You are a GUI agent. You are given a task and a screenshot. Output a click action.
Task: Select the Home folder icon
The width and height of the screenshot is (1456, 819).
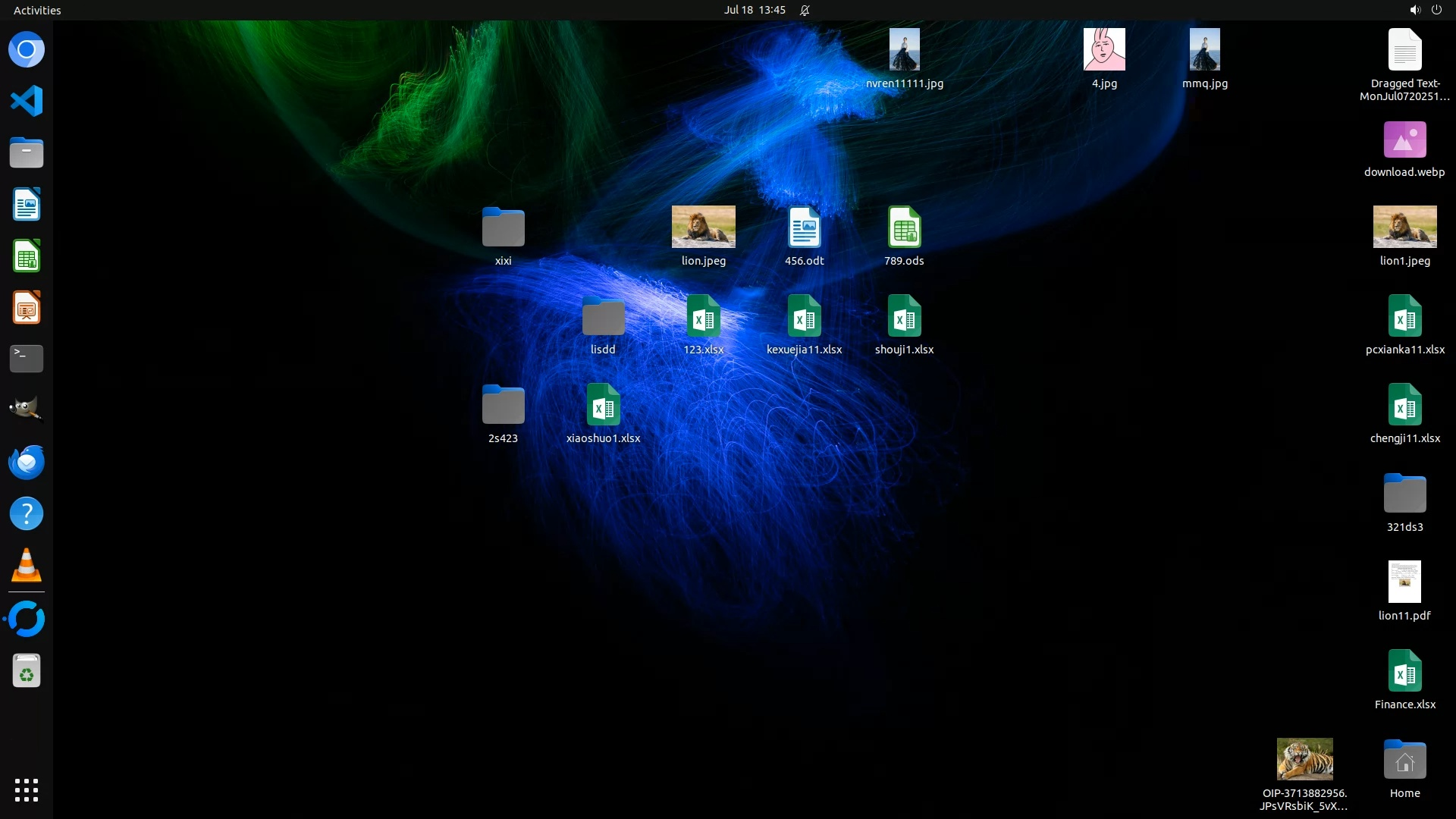[1404, 760]
